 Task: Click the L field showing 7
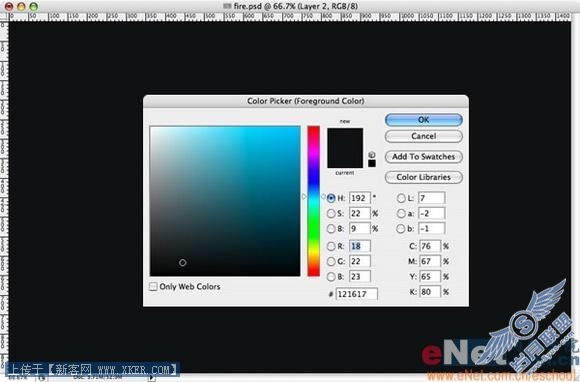point(431,198)
